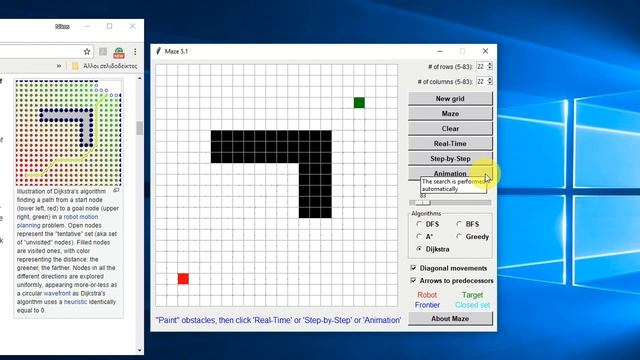Select the DFS algorithm
Image resolution: width=640 pixels, height=360 pixels.
[x=428, y=224]
